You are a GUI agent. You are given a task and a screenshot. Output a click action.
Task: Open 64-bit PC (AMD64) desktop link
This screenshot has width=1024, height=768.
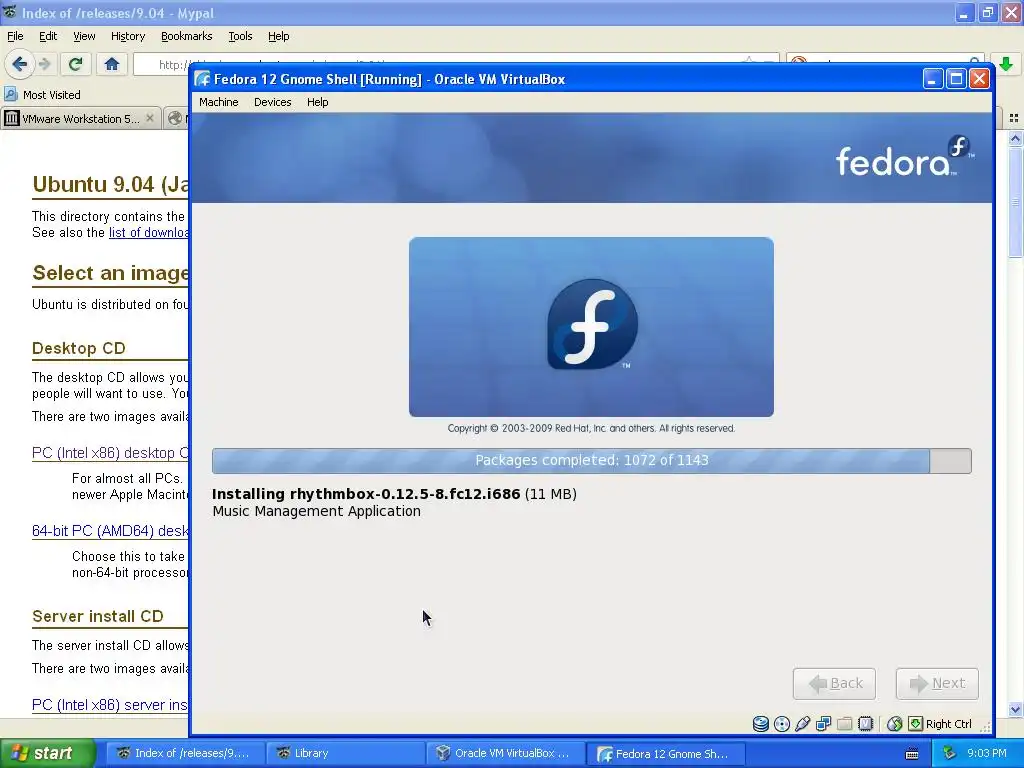[110, 531]
